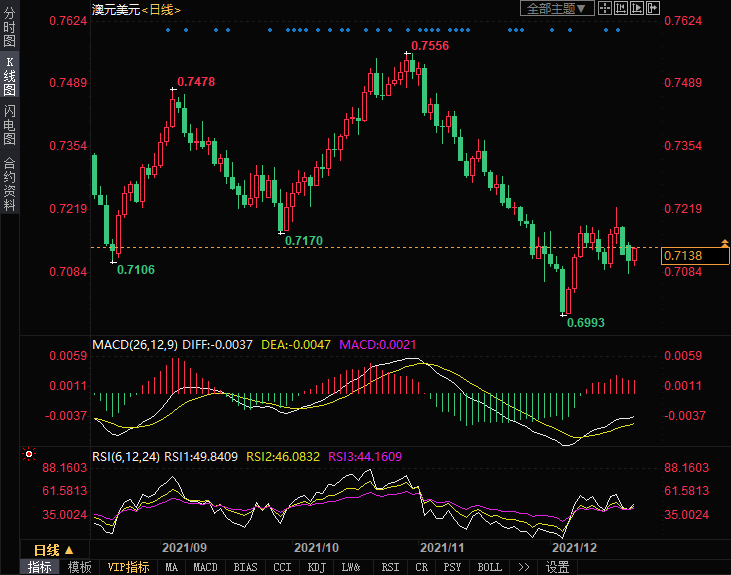Click the crosshair cursor icon
The height and width of the screenshot is (575, 731).
[x=607, y=8]
